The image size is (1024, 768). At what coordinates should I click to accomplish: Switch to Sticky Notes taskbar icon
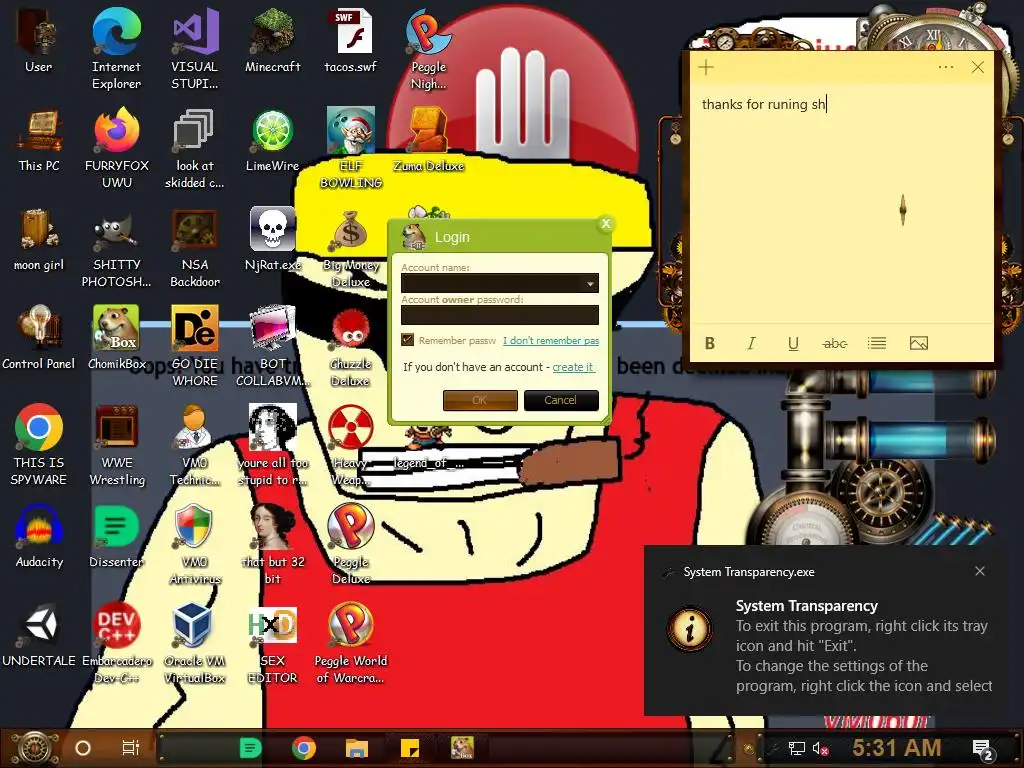pos(409,748)
